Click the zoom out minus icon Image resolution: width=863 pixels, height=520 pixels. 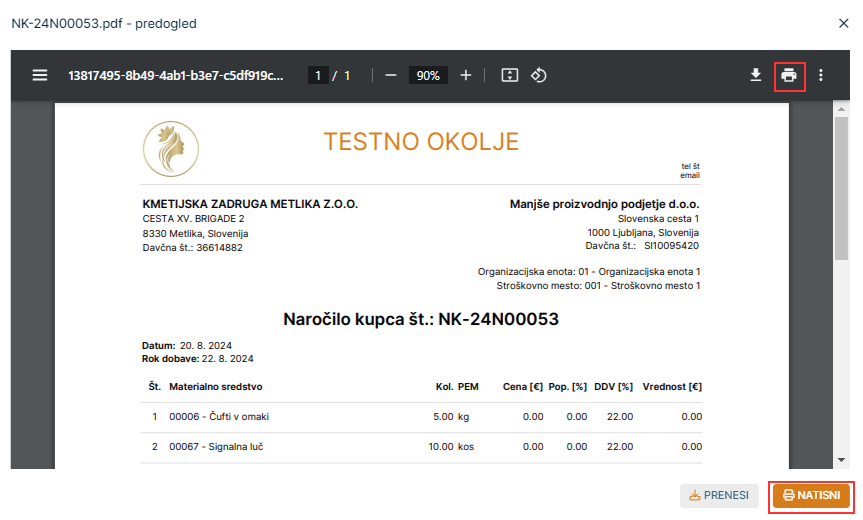point(391,75)
